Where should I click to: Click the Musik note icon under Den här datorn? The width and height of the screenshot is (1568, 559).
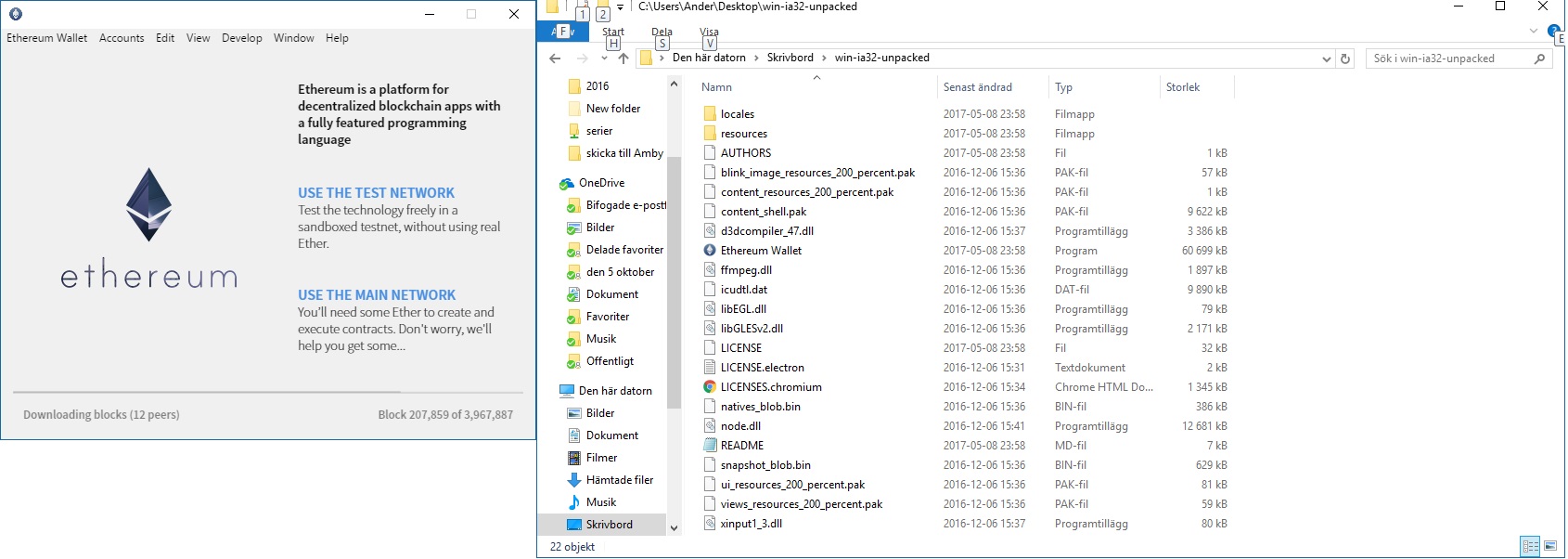(x=574, y=502)
